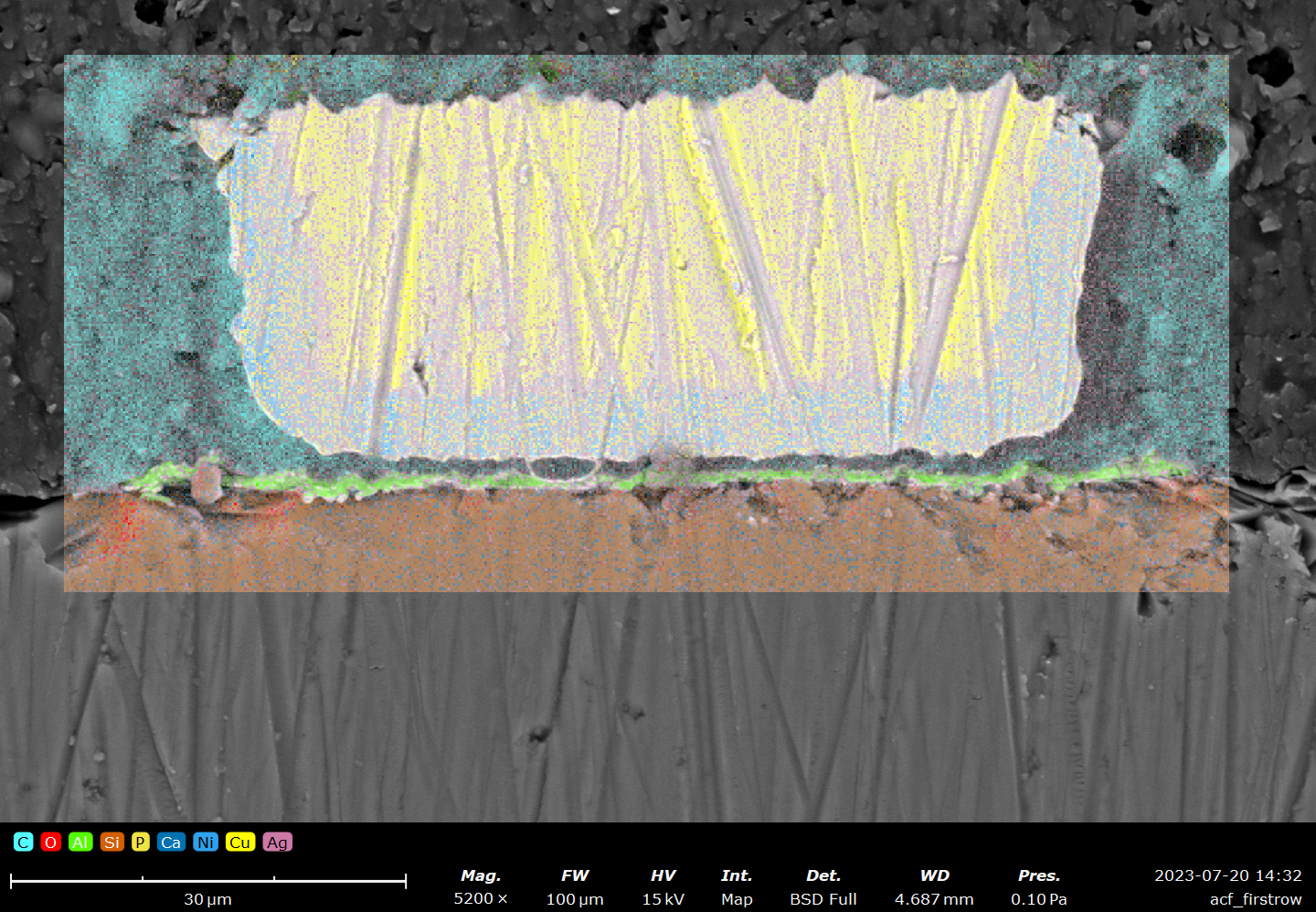Click the WD header label
Image resolution: width=1316 pixels, height=912 pixels.
[934, 875]
